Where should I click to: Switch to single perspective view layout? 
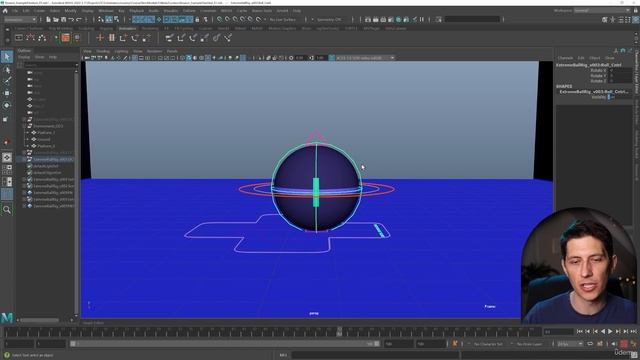click(x=7, y=158)
